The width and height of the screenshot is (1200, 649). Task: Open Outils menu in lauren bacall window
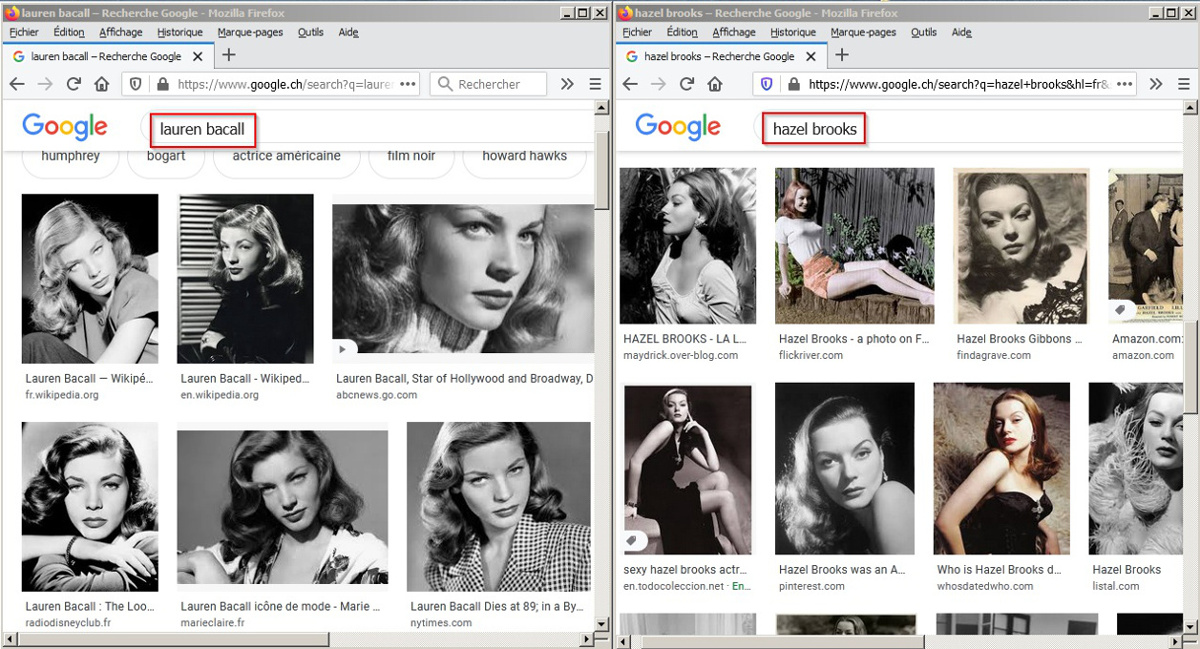311,32
